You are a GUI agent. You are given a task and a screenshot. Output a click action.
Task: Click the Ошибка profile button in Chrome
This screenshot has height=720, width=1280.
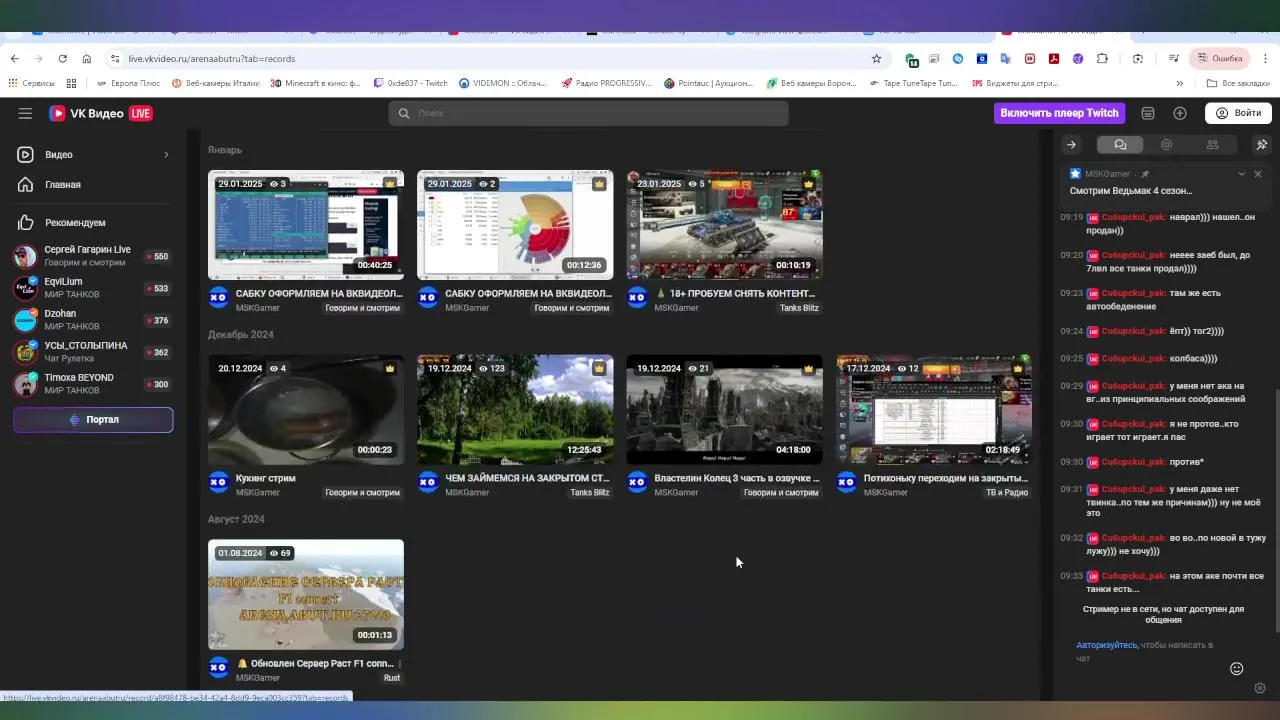pyautogui.click(x=1219, y=58)
